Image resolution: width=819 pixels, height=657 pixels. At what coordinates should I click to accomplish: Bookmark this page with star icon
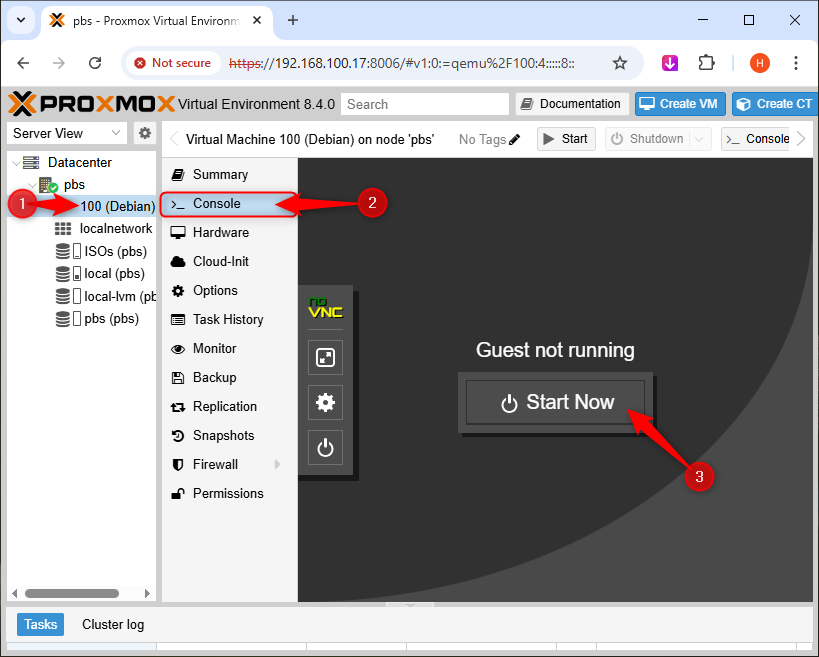619,63
